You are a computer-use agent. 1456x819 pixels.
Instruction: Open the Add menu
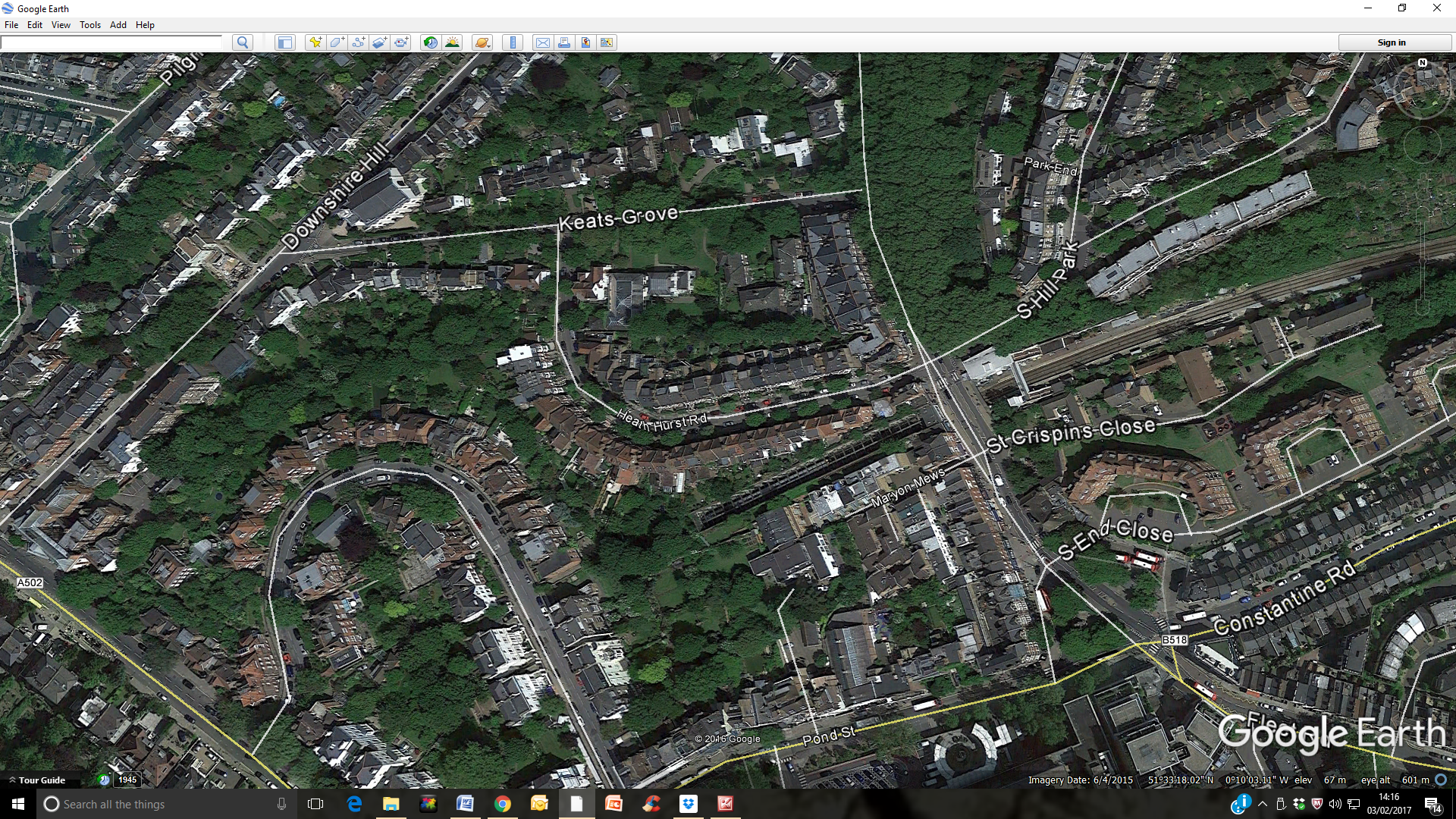118,25
